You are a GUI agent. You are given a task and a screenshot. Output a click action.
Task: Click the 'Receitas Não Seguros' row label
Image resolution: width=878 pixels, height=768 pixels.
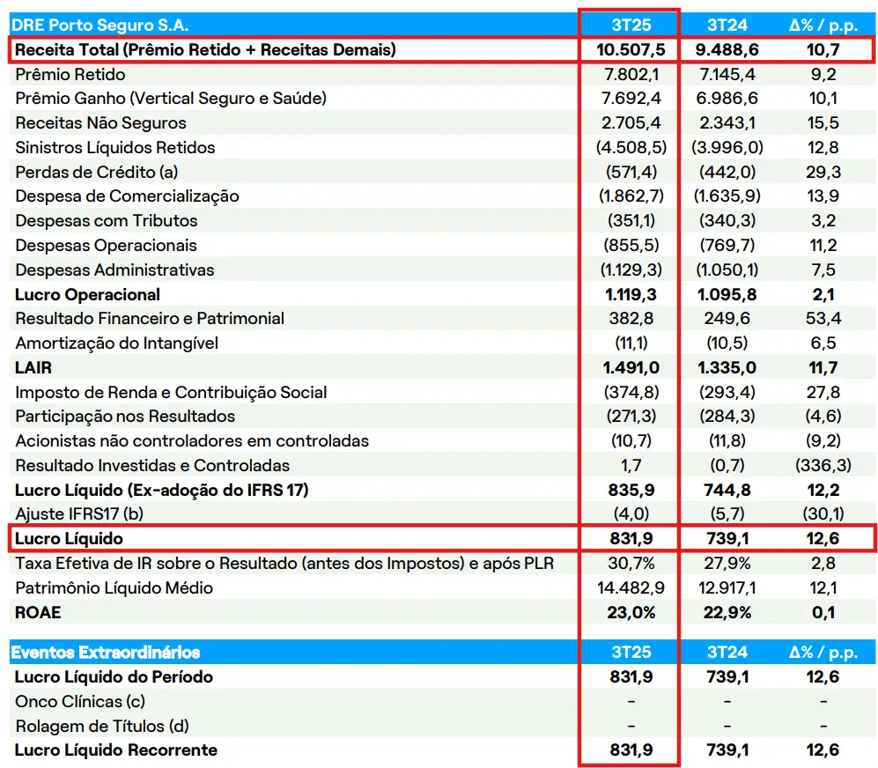coord(101,123)
